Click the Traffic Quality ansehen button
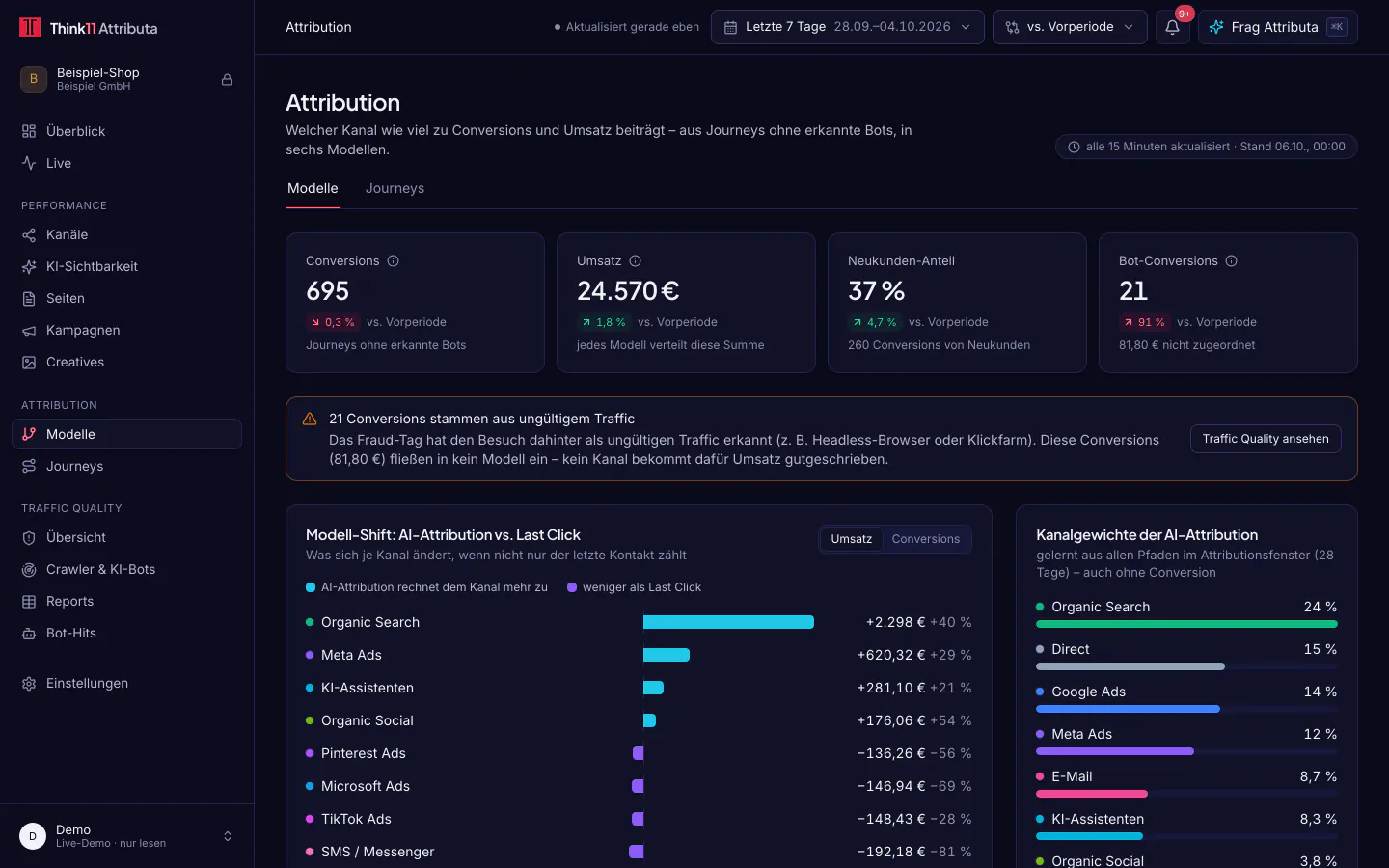 click(1266, 439)
